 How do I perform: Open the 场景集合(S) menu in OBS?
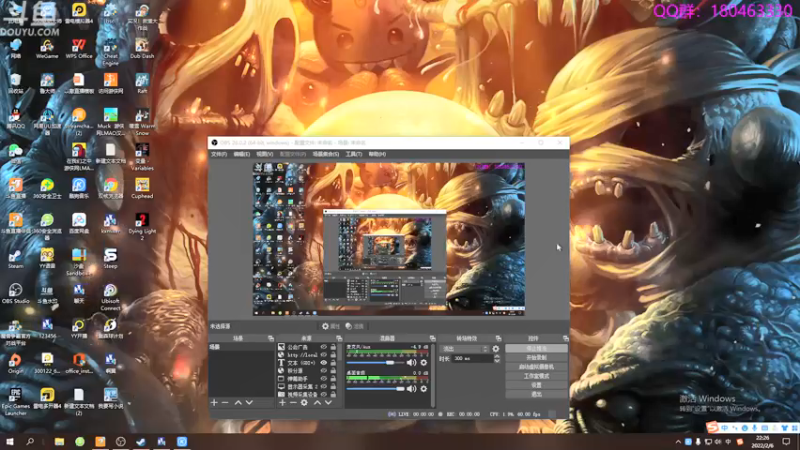pyautogui.click(x=326, y=154)
